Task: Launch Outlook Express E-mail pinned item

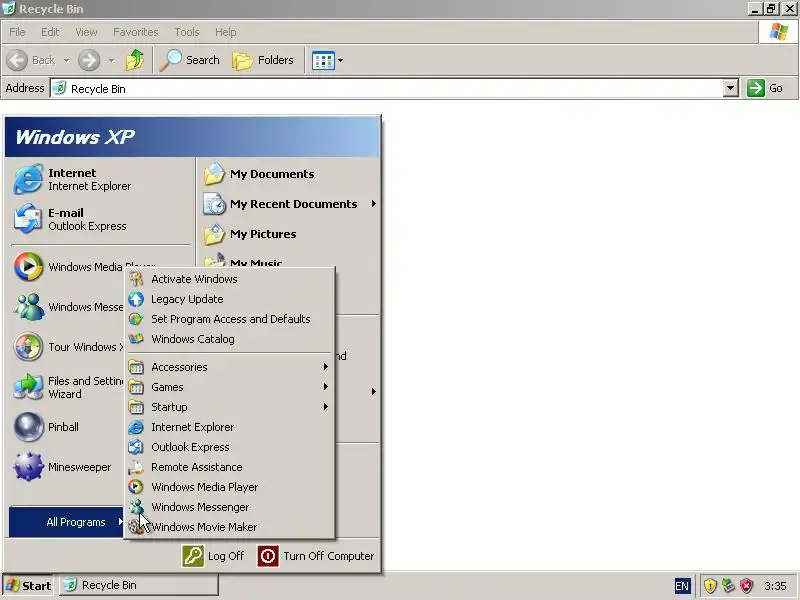Action: coord(101,219)
